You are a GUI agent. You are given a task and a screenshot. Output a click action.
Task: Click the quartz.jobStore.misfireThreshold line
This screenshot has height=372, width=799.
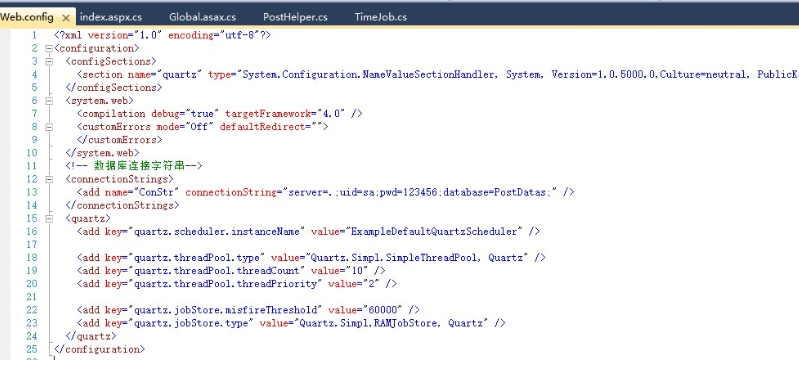(x=249, y=310)
